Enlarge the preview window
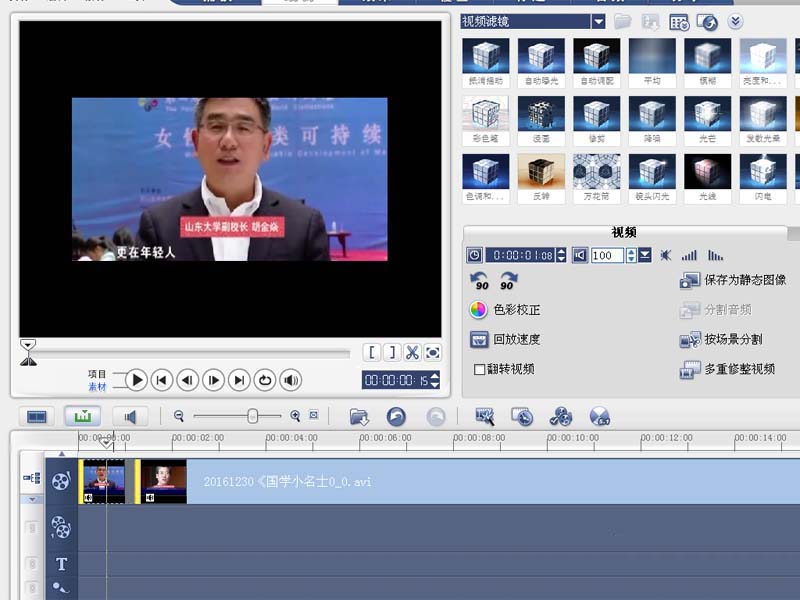800x600 pixels. coord(433,353)
